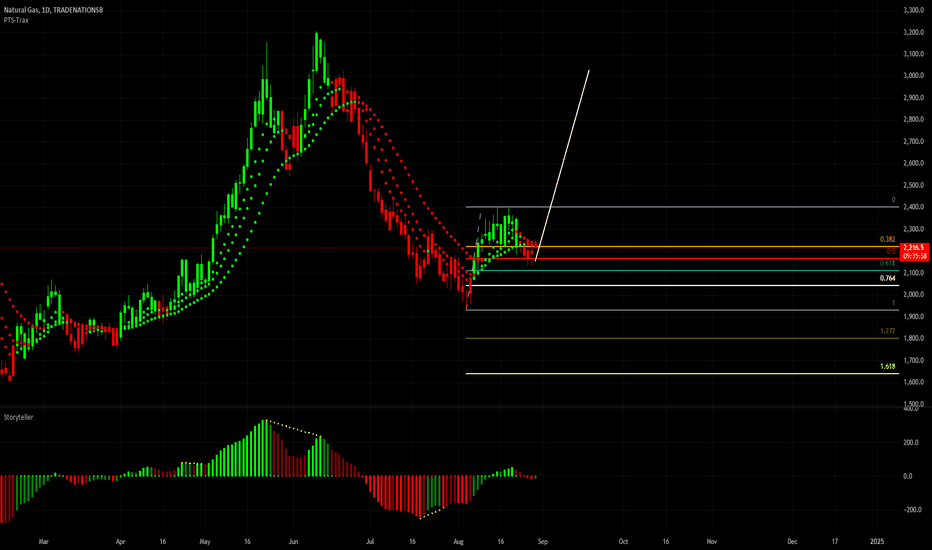Click the 3,000.0 price axis label
The image size is (932, 550).
(x=914, y=76)
